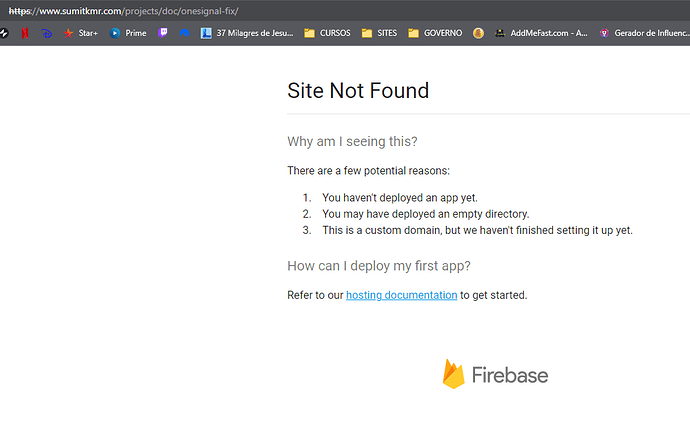Open the Disney+ bookmark icon
The height and width of the screenshot is (429, 690).
(46, 33)
